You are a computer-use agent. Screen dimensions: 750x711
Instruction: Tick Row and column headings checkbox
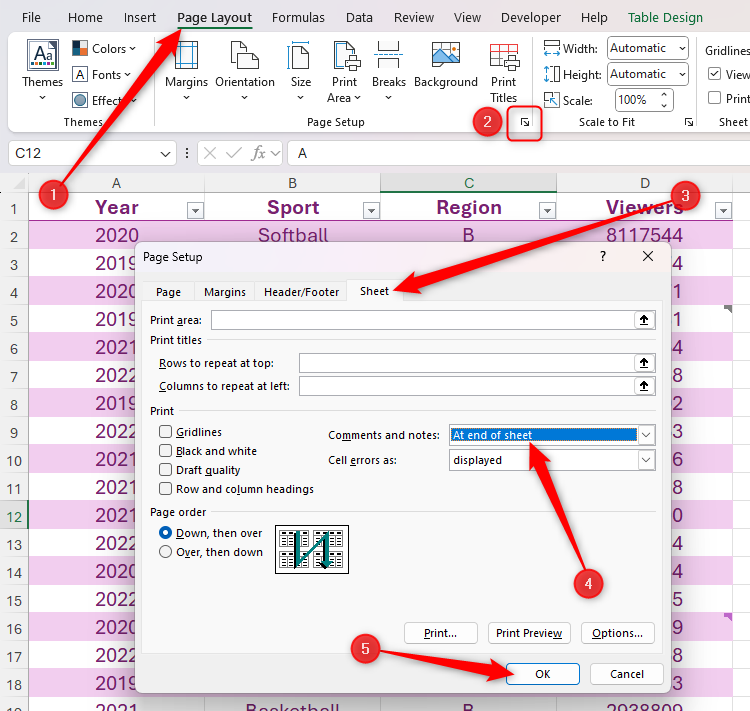(166, 489)
